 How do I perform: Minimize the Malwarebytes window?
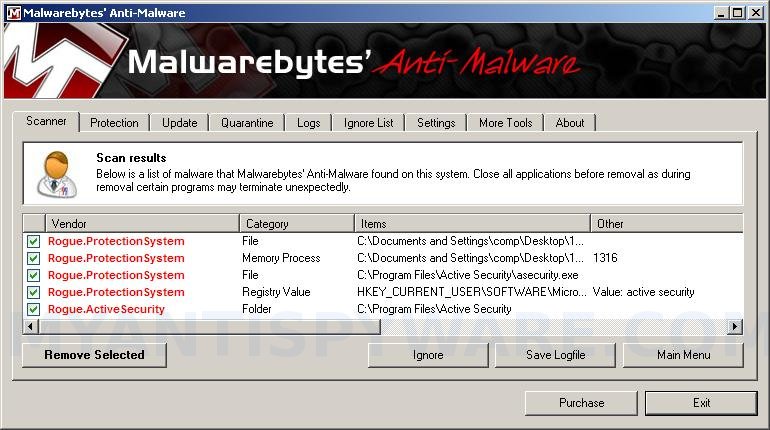[720, 13]
